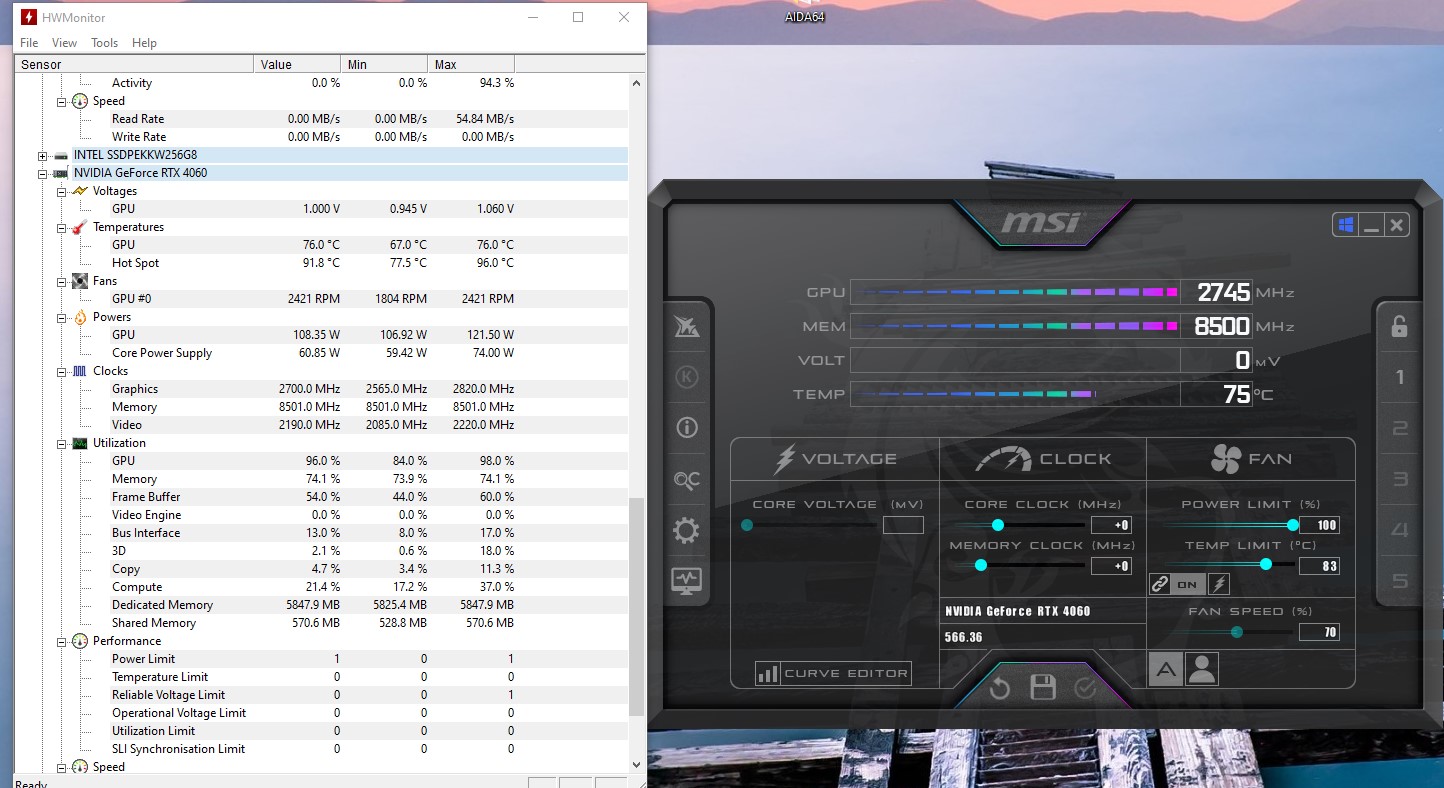Click the Temp Limit slider handle
Image resolution: width=1444 pixels, height=788 pixels.
pyautogui.click(x=1266, y=565)
